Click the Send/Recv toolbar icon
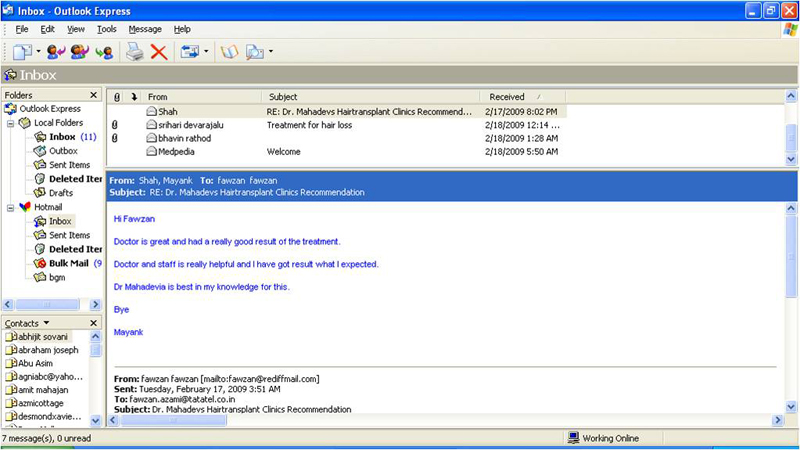This screenshot has height=450, width=800. pyautogui.click(x=189, y=51)
